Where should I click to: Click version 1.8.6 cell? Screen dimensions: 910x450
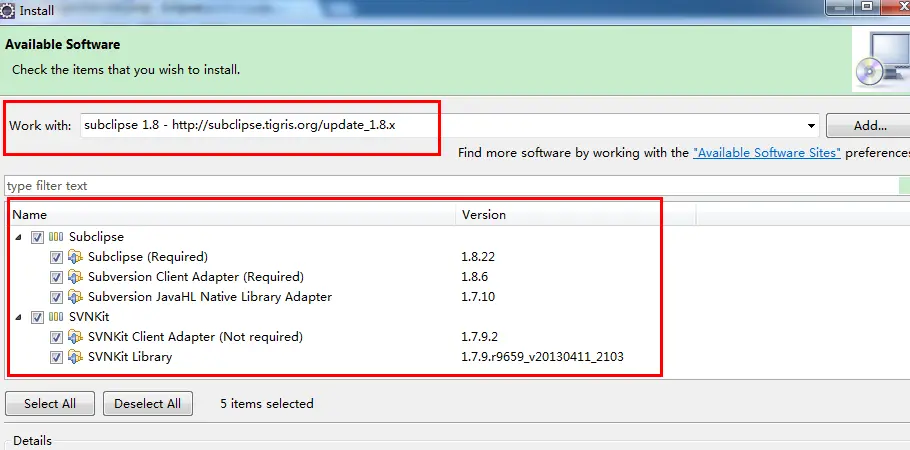tap(475, 276)
